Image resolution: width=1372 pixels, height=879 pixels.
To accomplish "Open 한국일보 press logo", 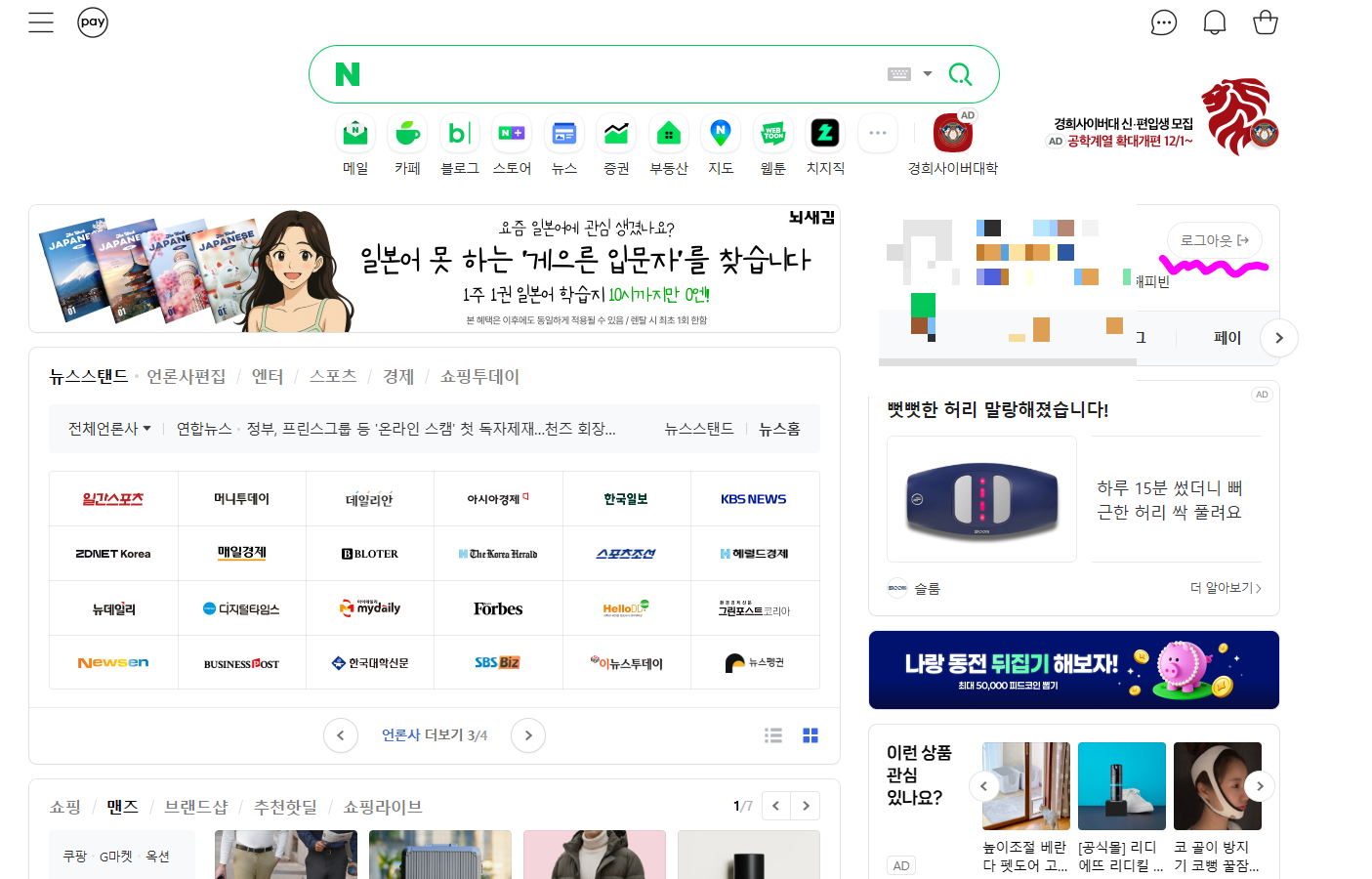I will tap(626, 499).
